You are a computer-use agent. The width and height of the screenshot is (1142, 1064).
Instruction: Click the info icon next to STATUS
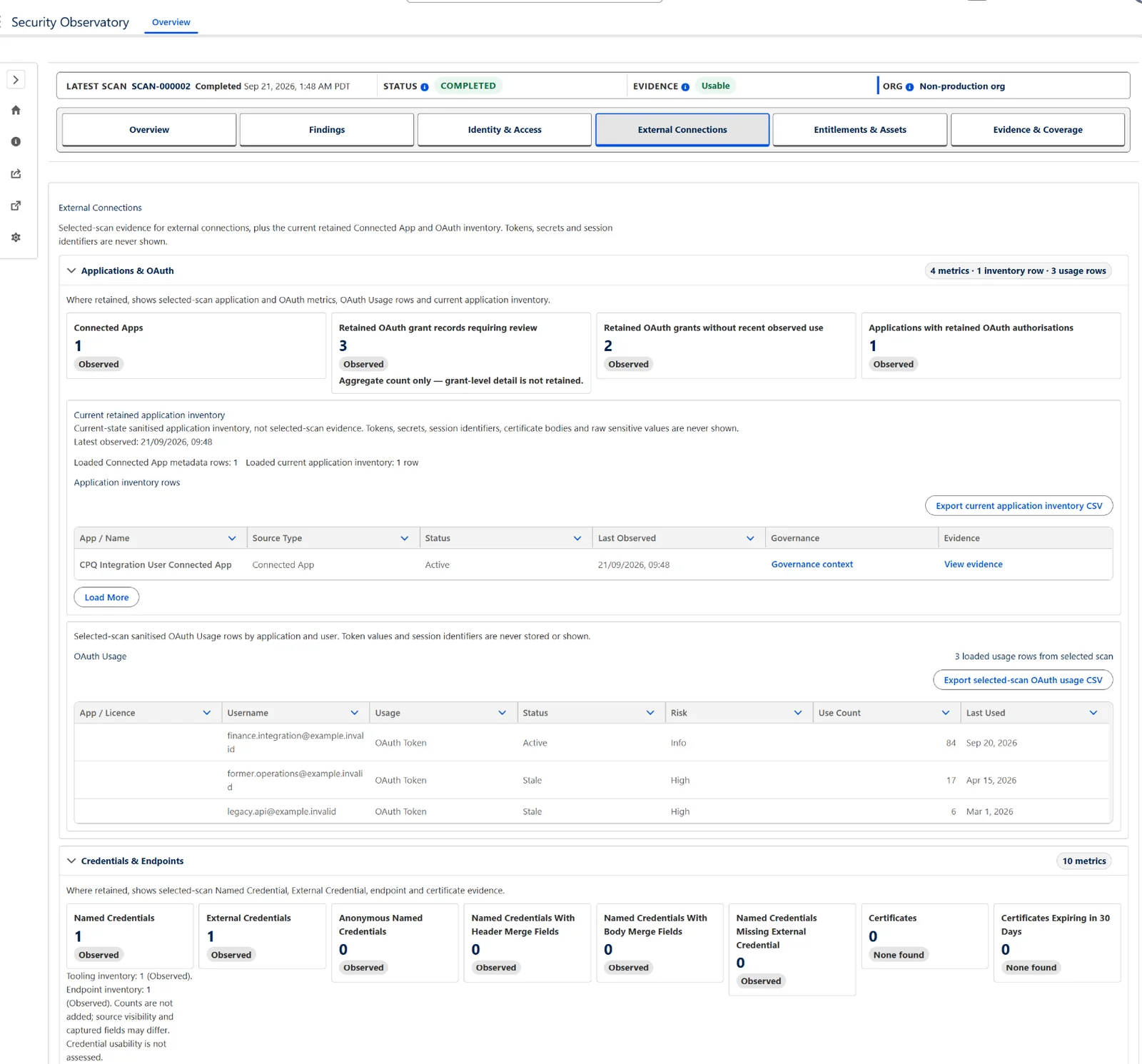click(425, 87)
